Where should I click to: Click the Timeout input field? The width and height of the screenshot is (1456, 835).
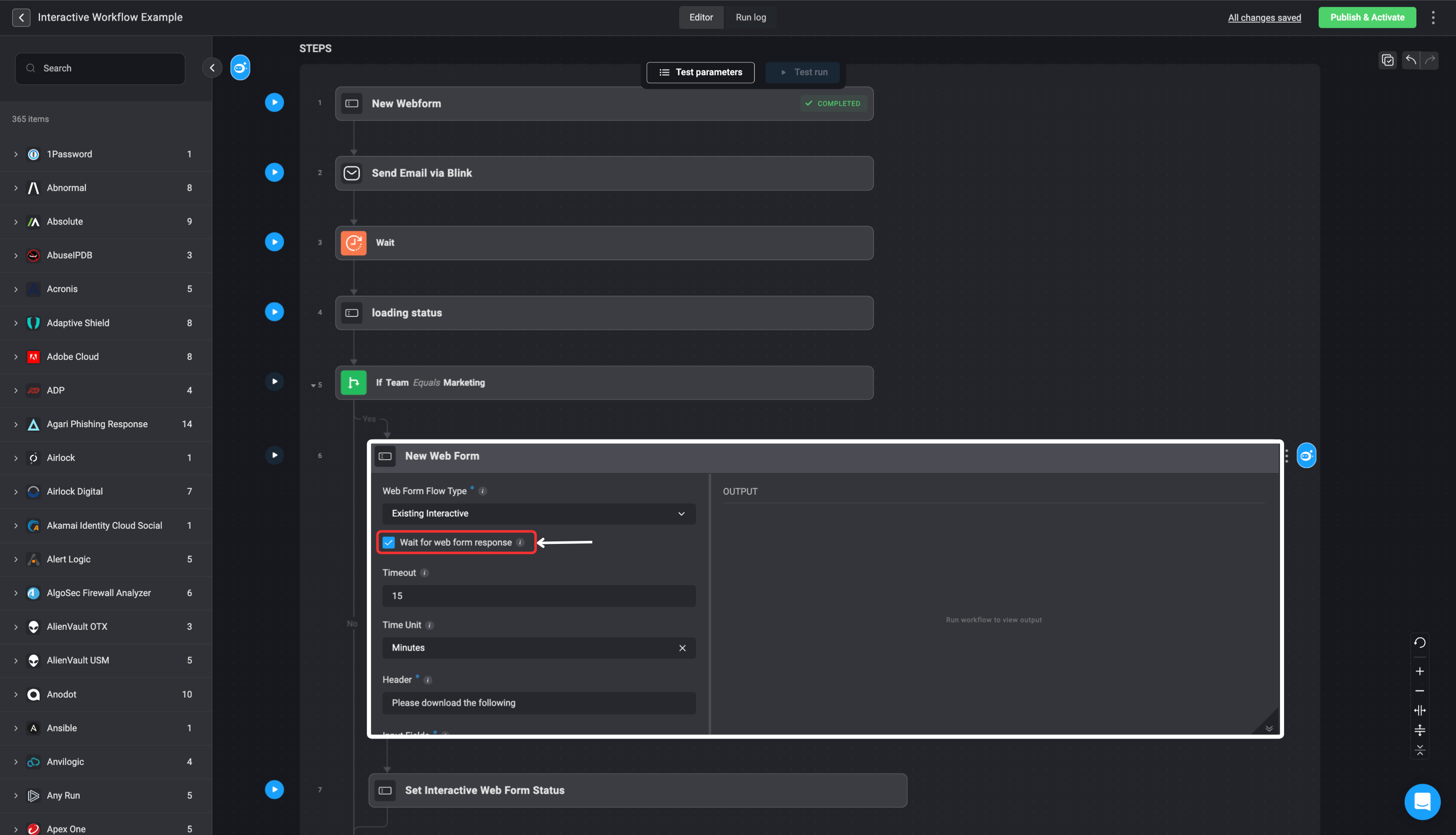(539, 596)
